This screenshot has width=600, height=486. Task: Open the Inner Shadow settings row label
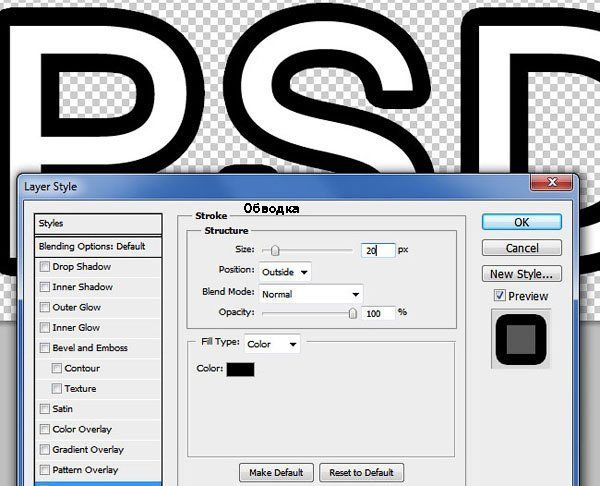coord(82,287)
